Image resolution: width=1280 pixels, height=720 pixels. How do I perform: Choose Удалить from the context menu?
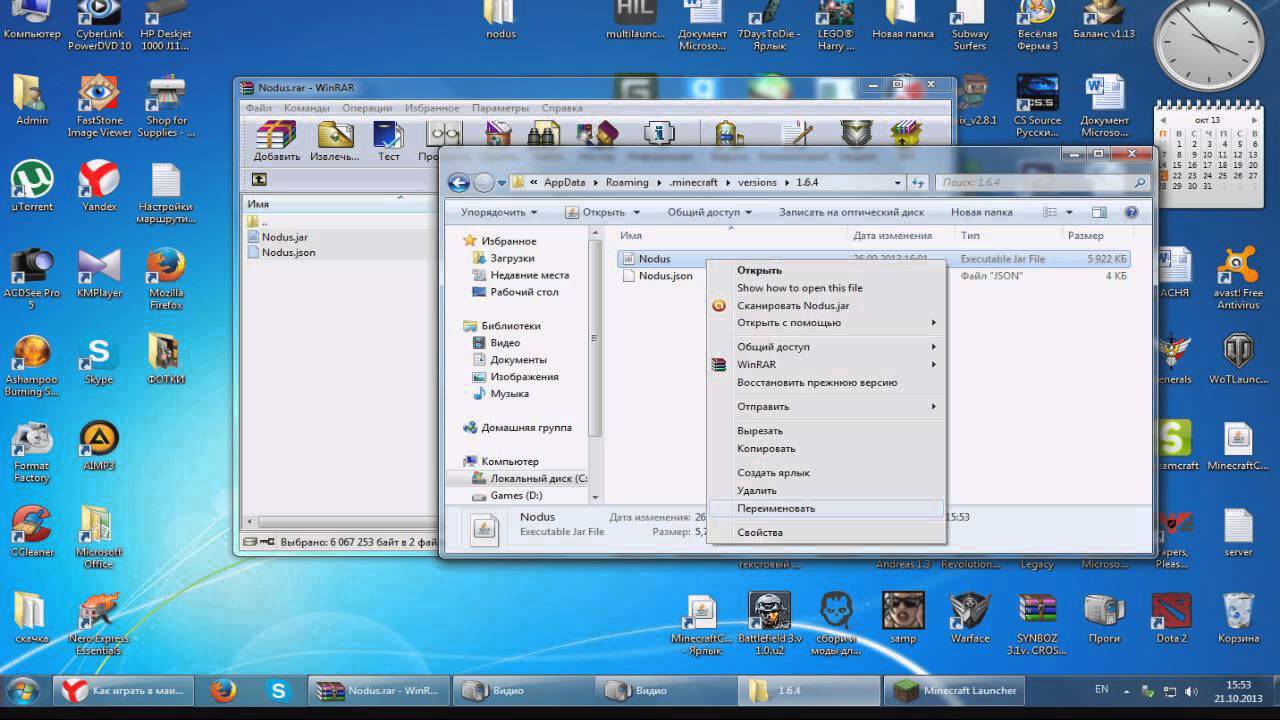point(826,491)
